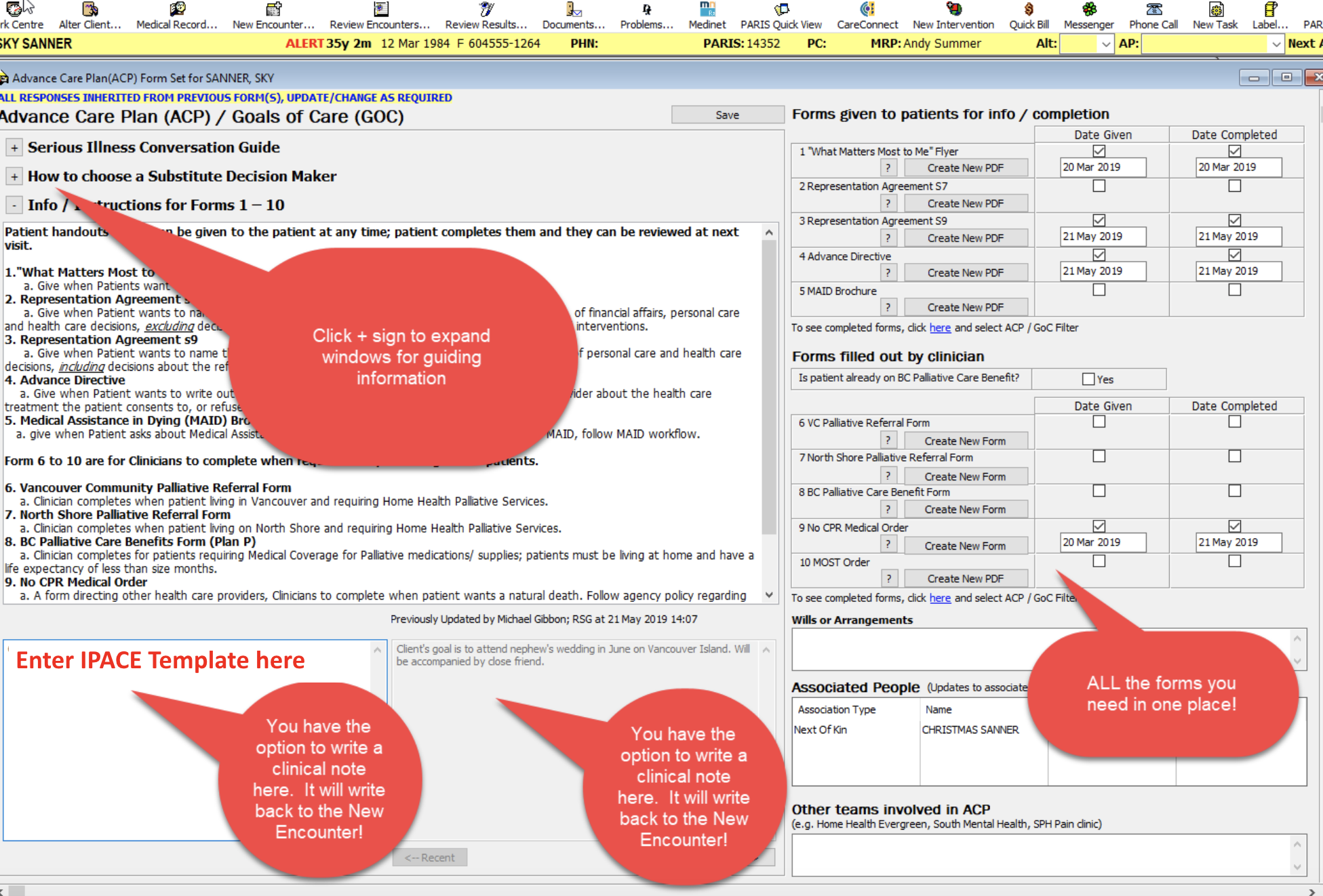Screen dimensions: 1323x896
Task: Help button for What Matters Most flyer
Action: coord(888,167)
